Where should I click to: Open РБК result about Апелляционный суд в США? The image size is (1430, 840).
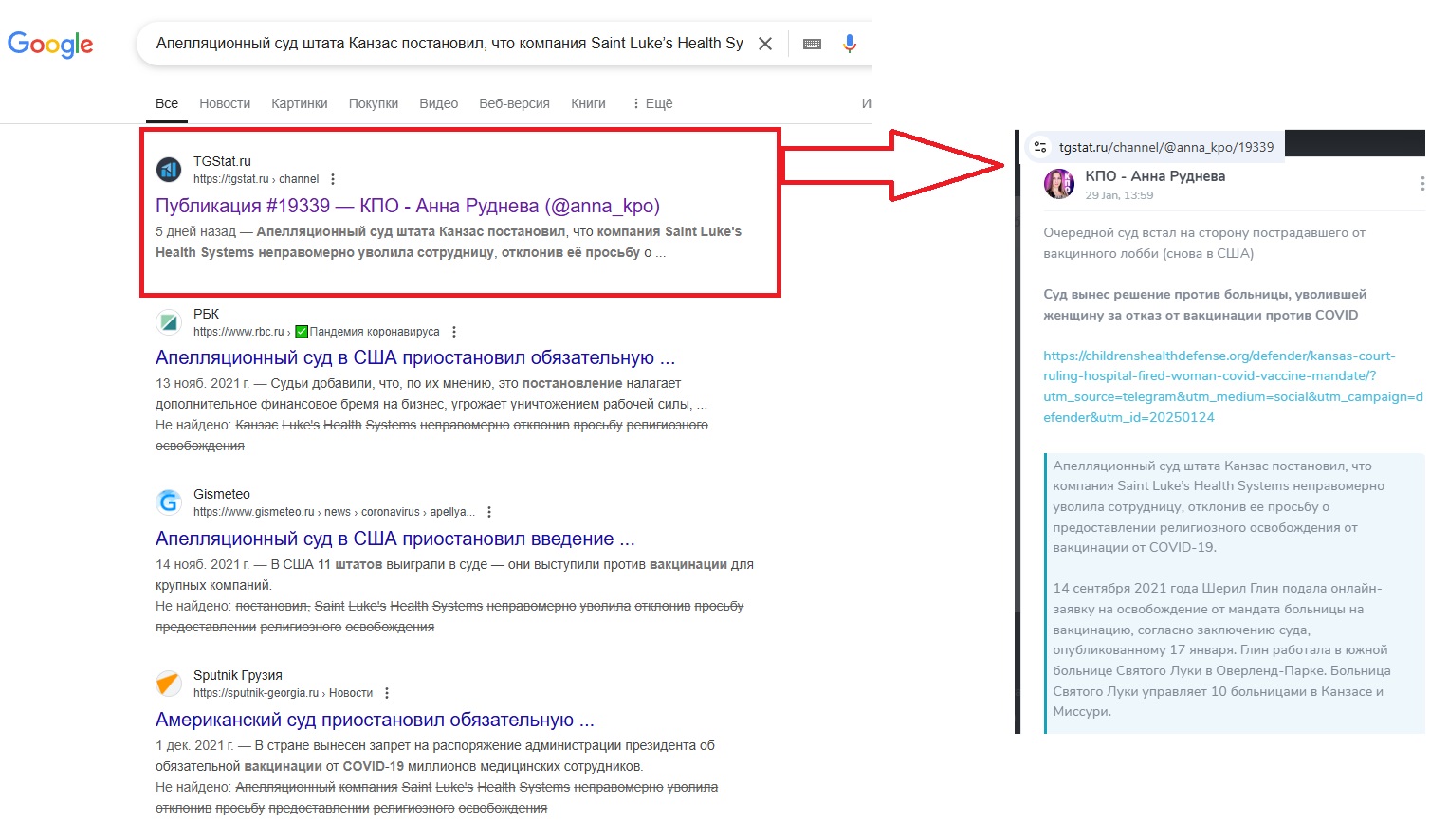[415, 358]
